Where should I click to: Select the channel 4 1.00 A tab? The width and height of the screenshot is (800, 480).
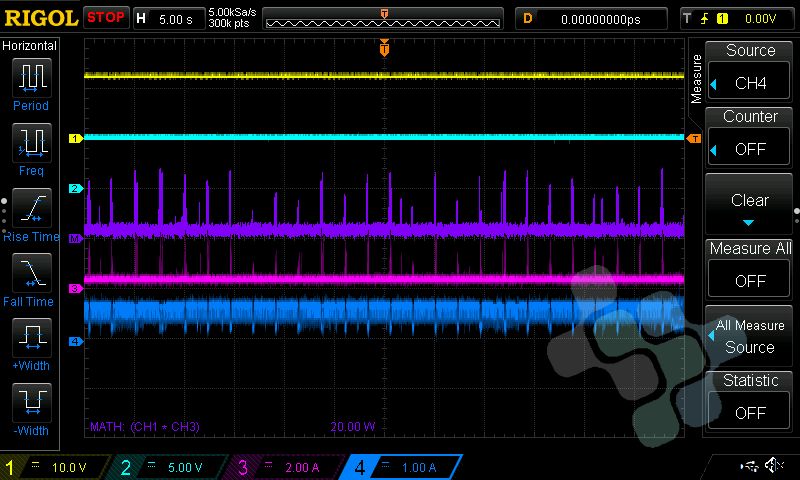(402, 467)
